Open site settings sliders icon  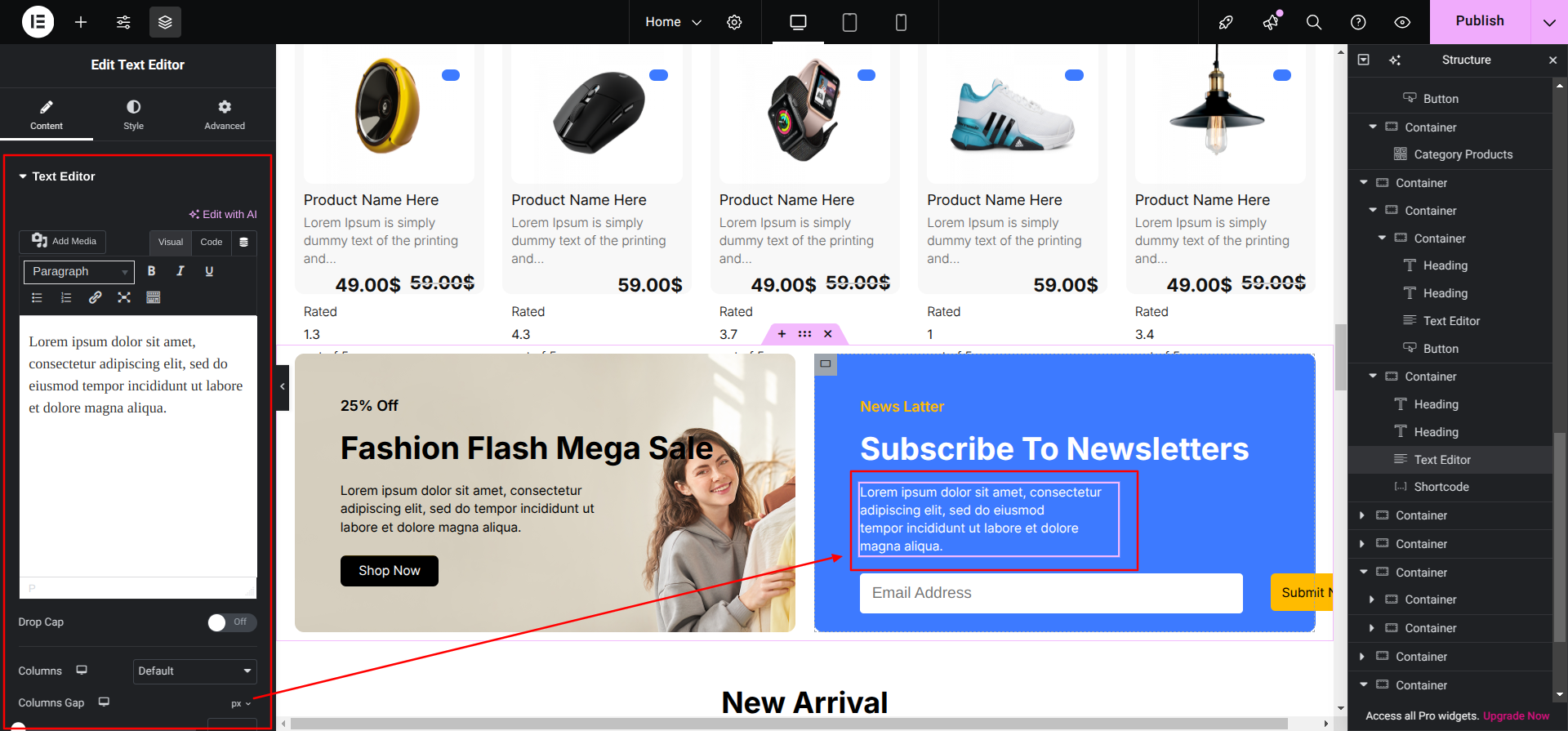[123, 22]
